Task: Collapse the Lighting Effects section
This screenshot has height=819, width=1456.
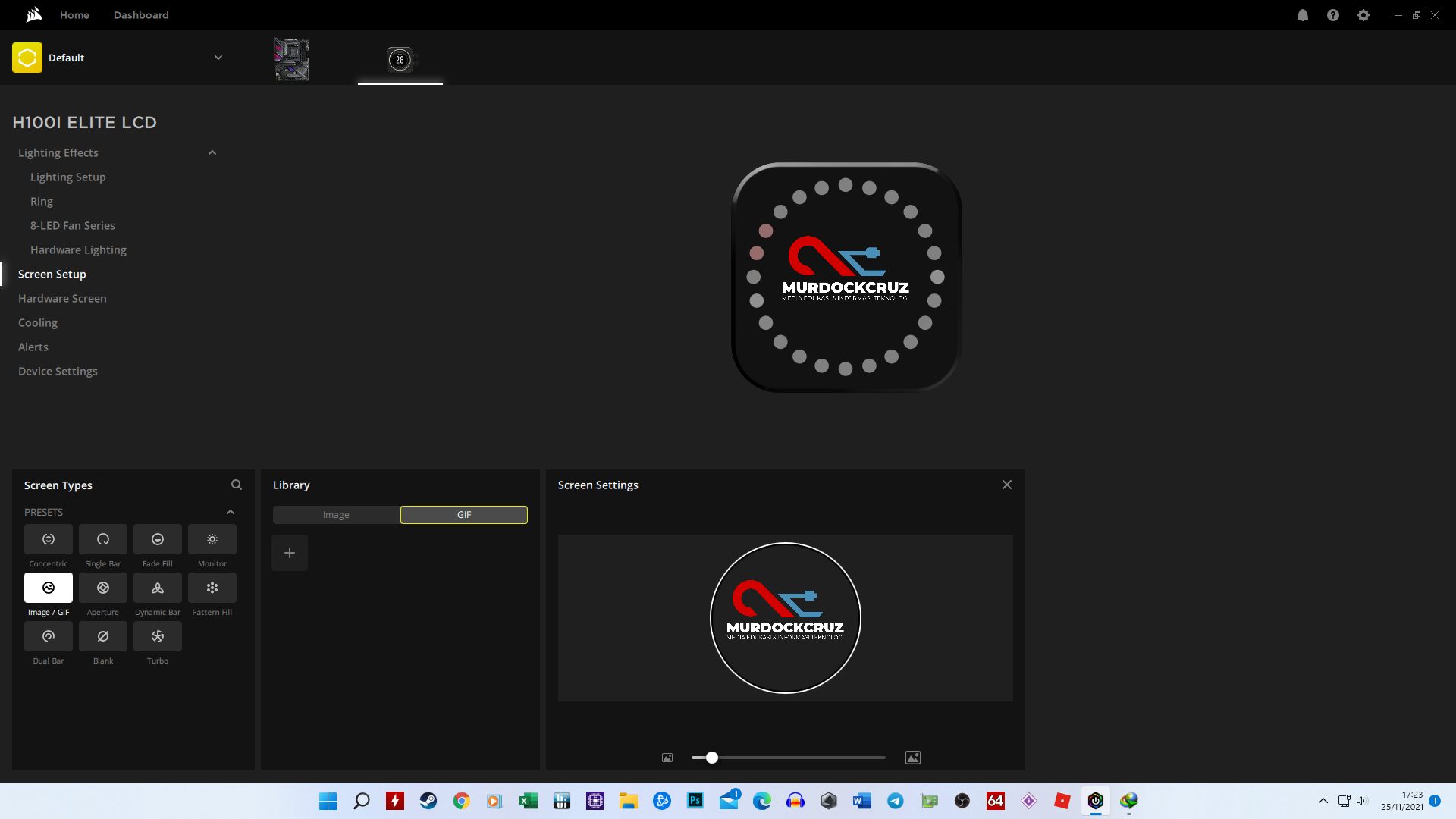Action: (212, 153)
